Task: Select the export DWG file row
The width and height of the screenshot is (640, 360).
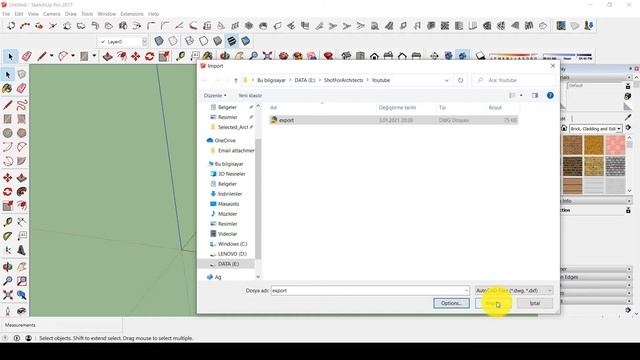Action: 393,120
